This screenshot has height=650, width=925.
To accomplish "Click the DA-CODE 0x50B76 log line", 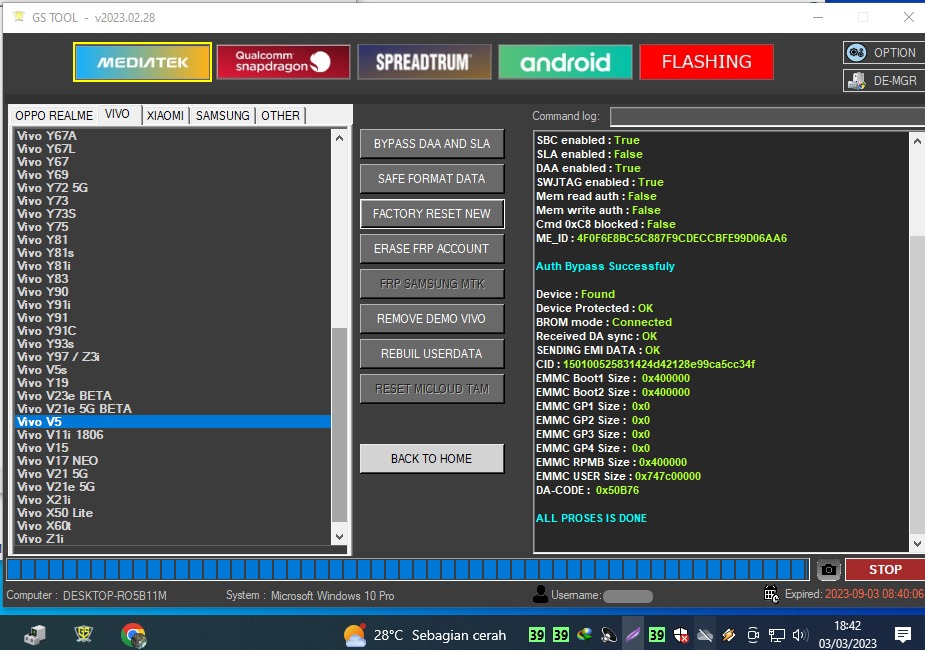I will [x=587, y=490].
